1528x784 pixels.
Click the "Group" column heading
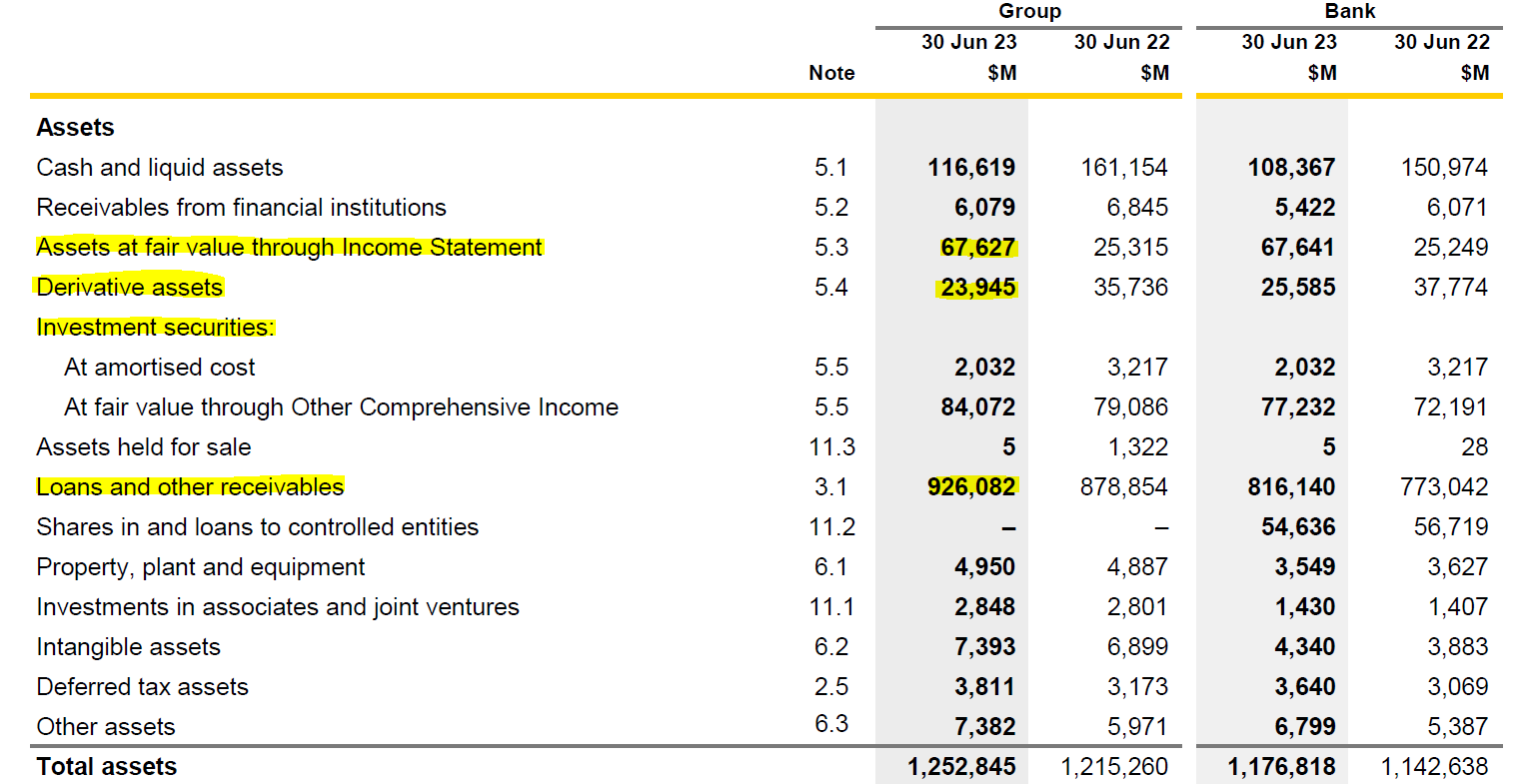point(1029,12)
